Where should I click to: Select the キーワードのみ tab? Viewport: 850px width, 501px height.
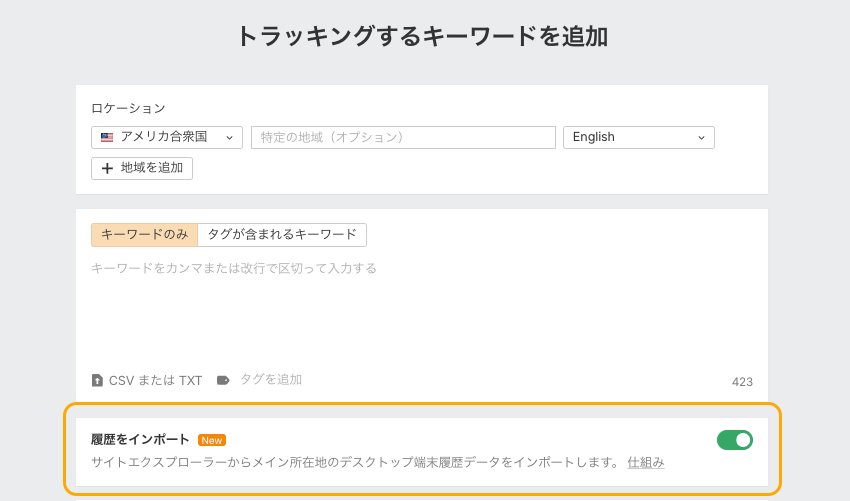click(144, 234)
